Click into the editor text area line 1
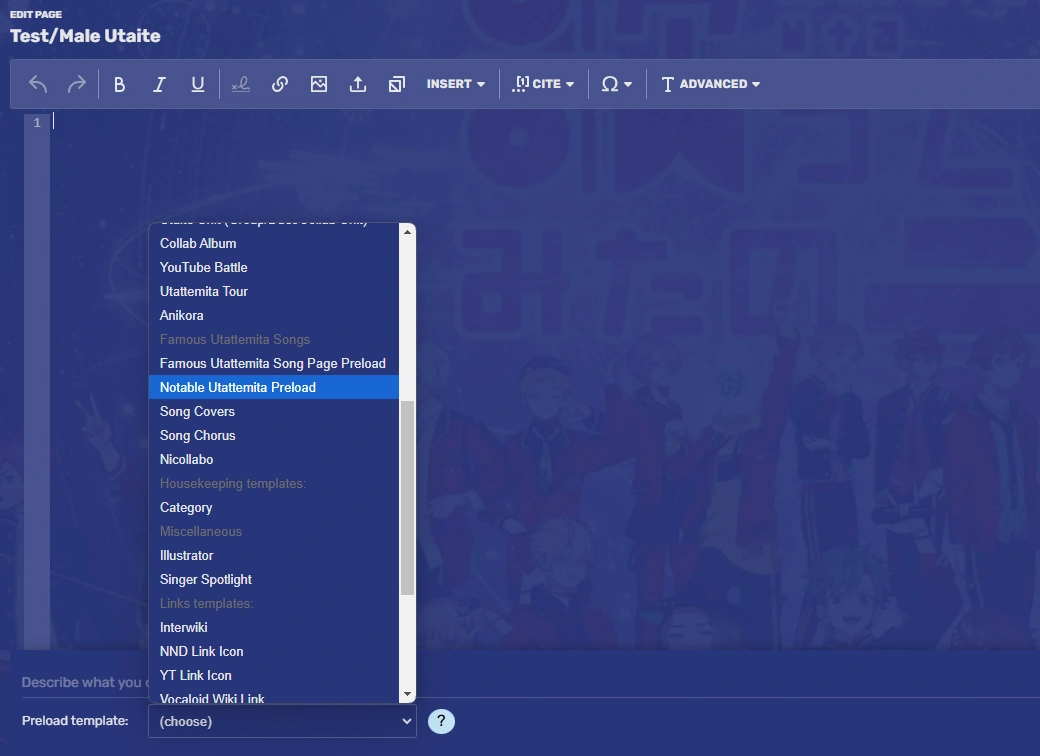This screenshot has height=756, width=1040. pos(544,122)
